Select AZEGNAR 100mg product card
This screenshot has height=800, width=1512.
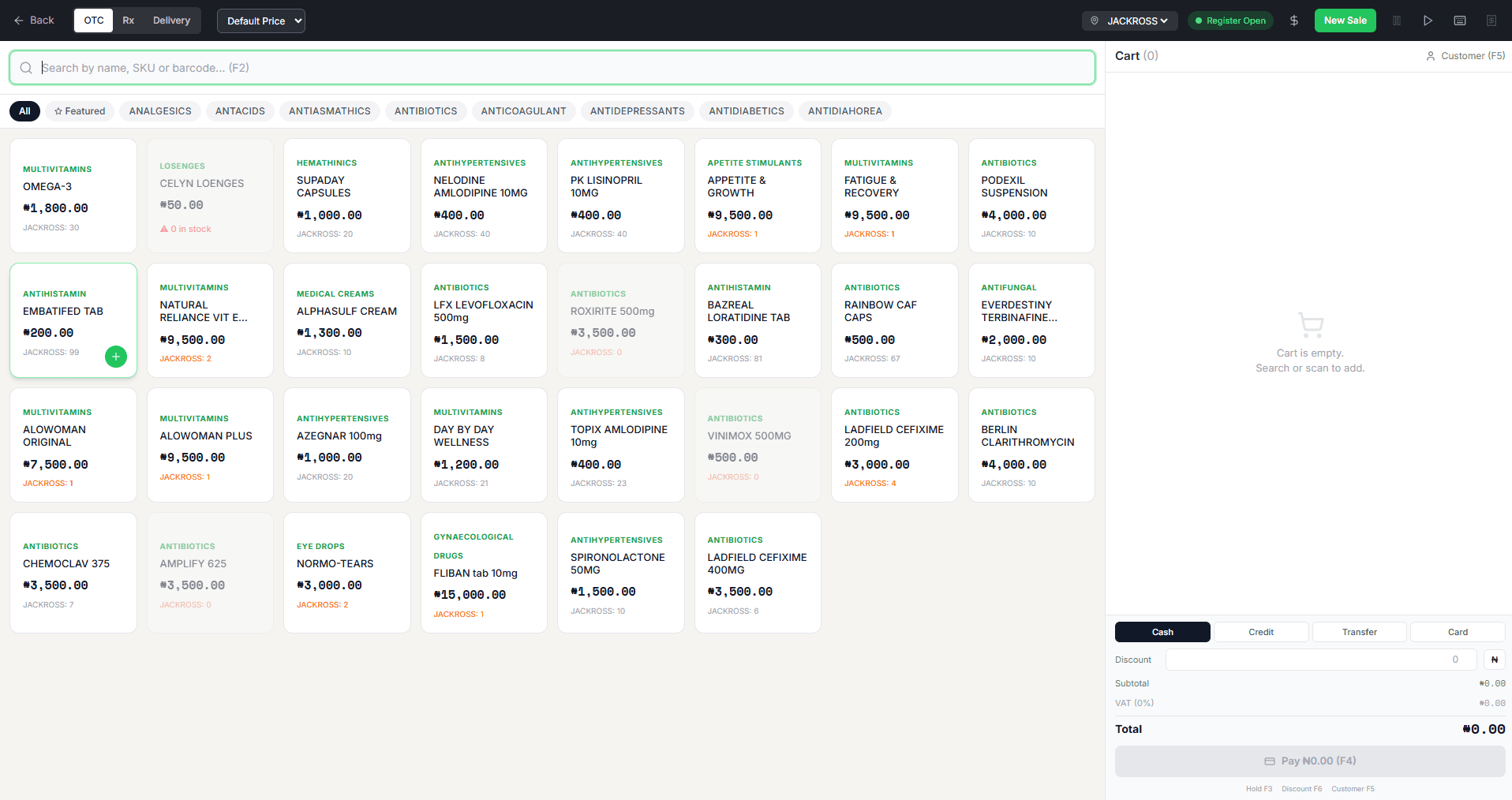[347, 445]
